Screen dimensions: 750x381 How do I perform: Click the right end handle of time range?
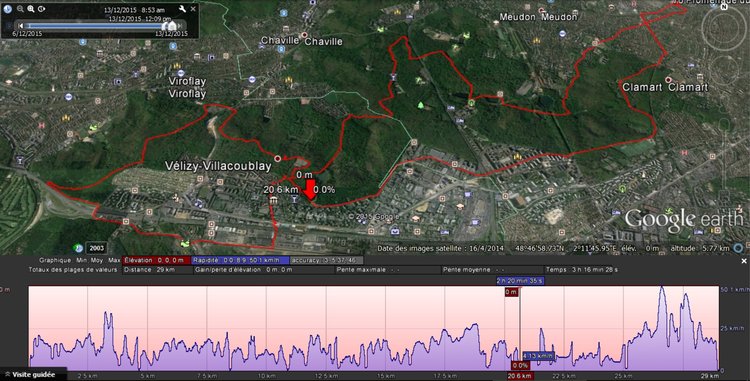pyautogui.click(x=172, y=26)
